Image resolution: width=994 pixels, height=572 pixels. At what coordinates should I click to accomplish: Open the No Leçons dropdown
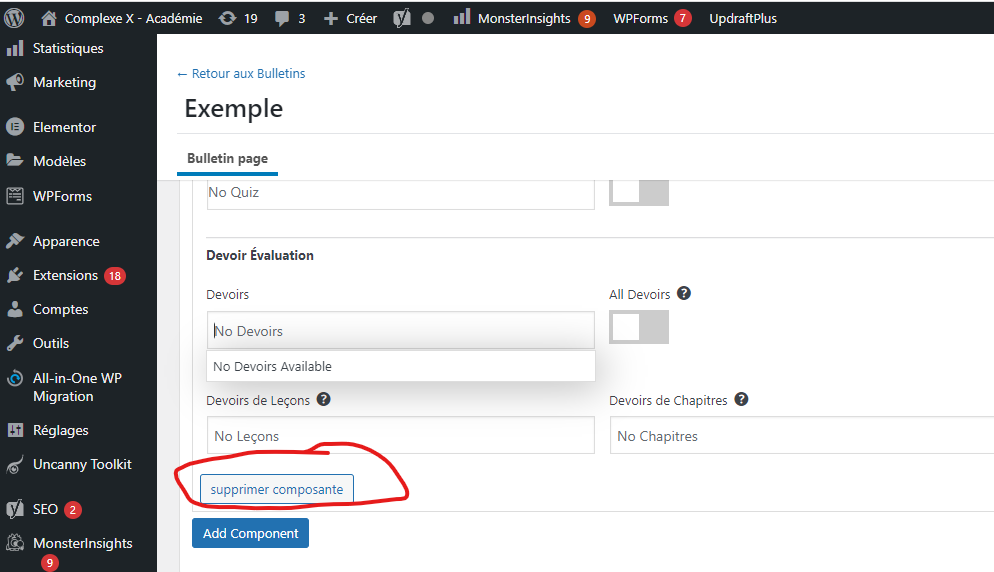click(x=400, y=436)
